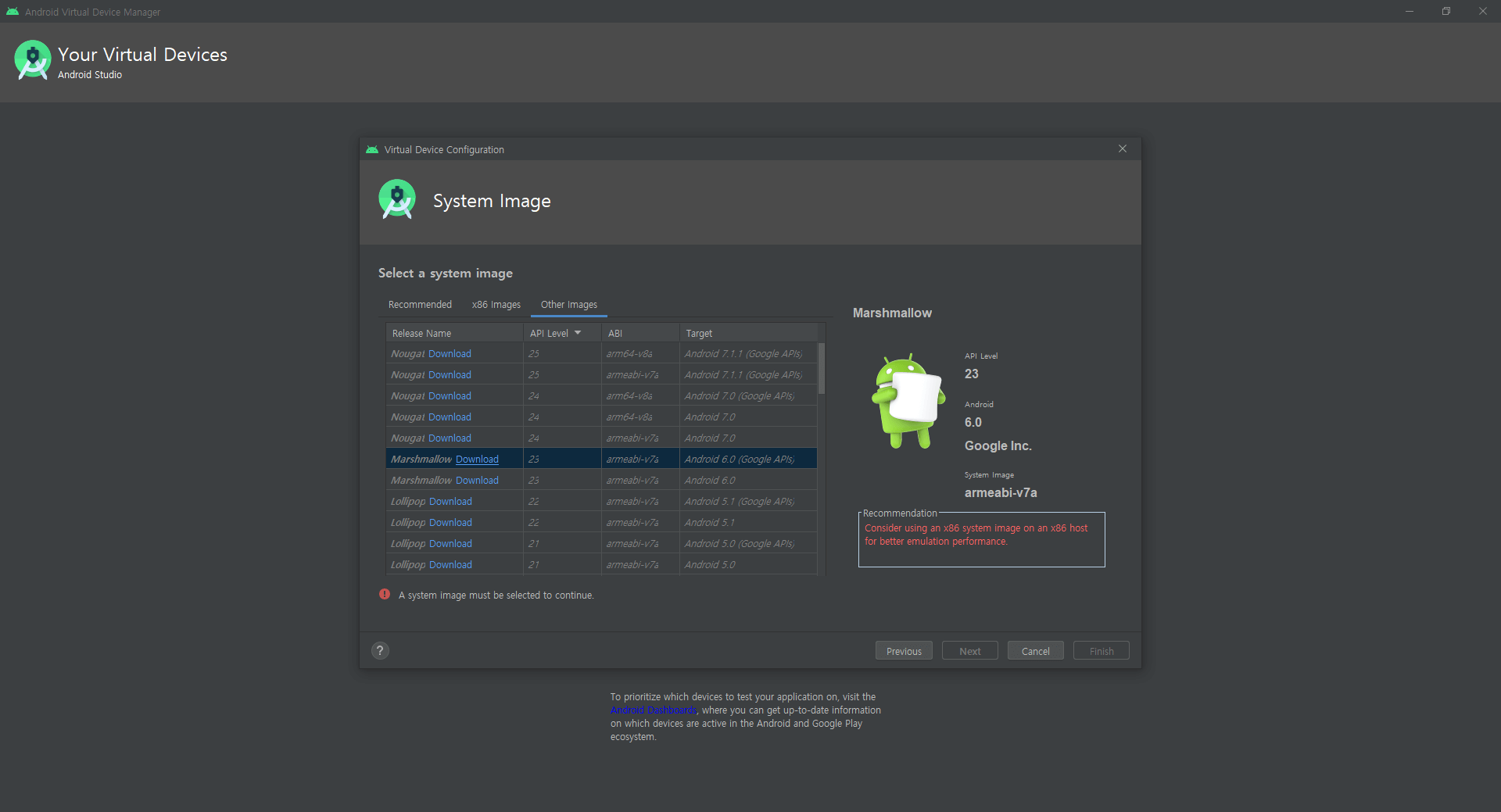This screenshot has width=1501, height=812.
Task: Click 'A system image must be selected' message
Action: point(496,596)
